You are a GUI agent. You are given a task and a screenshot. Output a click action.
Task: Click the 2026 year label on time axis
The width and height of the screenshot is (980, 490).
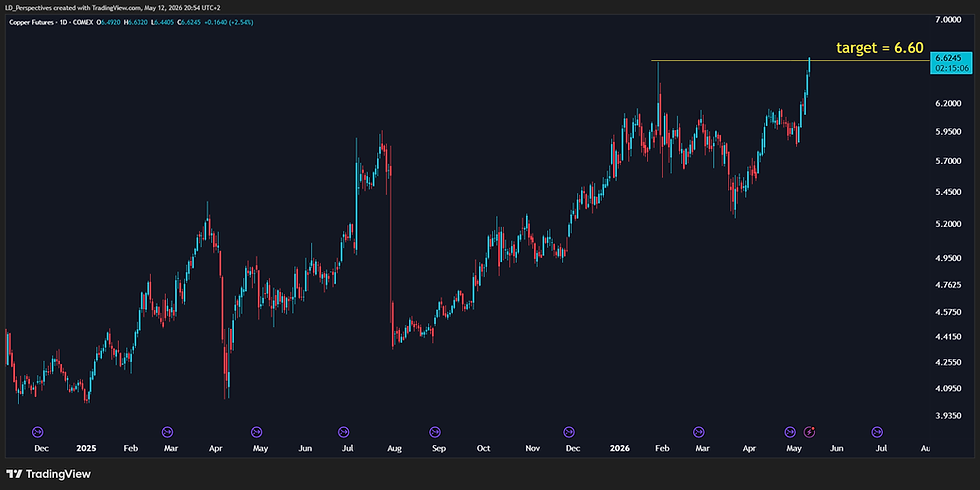point(620,448)
